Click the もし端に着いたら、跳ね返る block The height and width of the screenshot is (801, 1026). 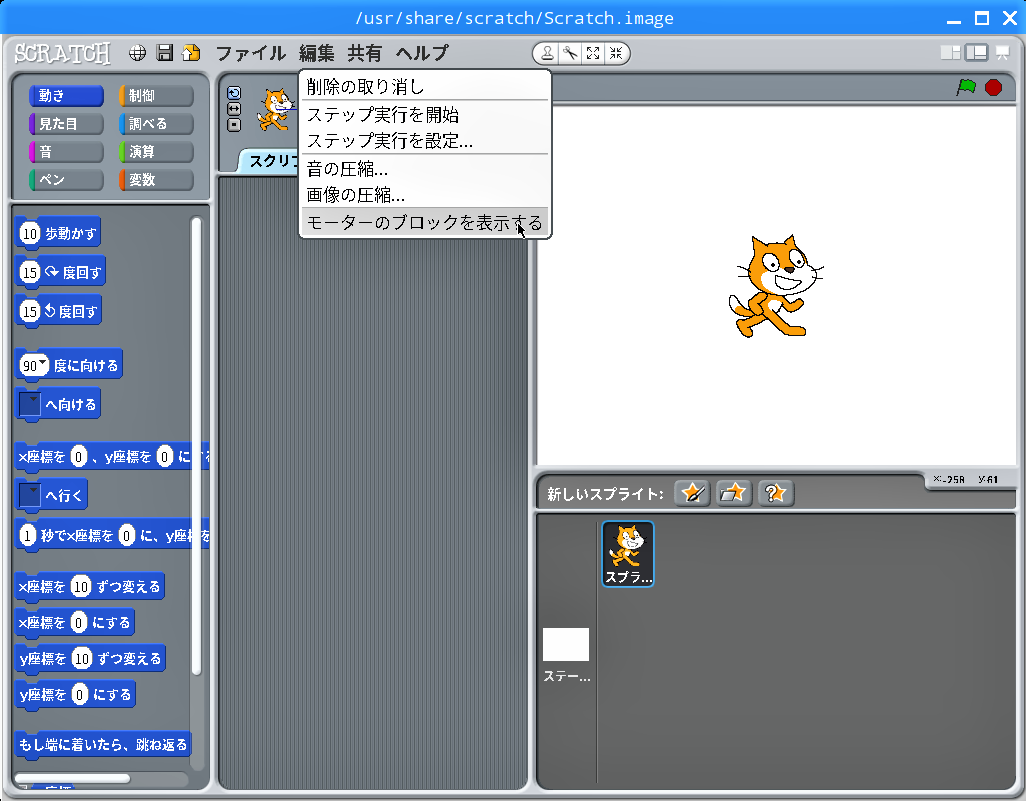click(103, 745)
